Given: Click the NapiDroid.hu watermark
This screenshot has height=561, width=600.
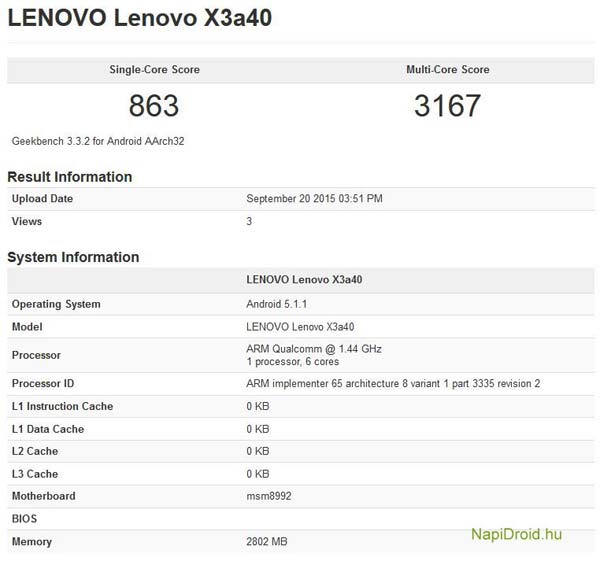Looking at the screenshot, I should point(516,534).
